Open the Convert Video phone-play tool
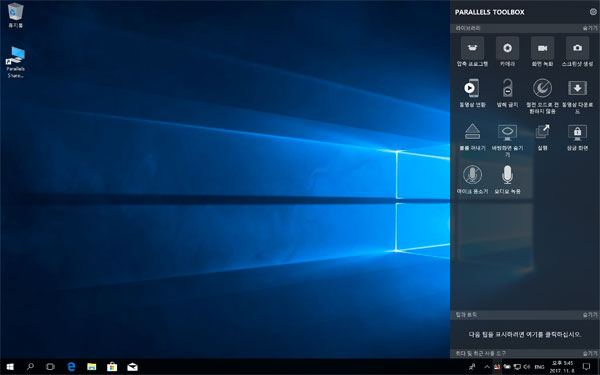 click(x=472, y=93)
